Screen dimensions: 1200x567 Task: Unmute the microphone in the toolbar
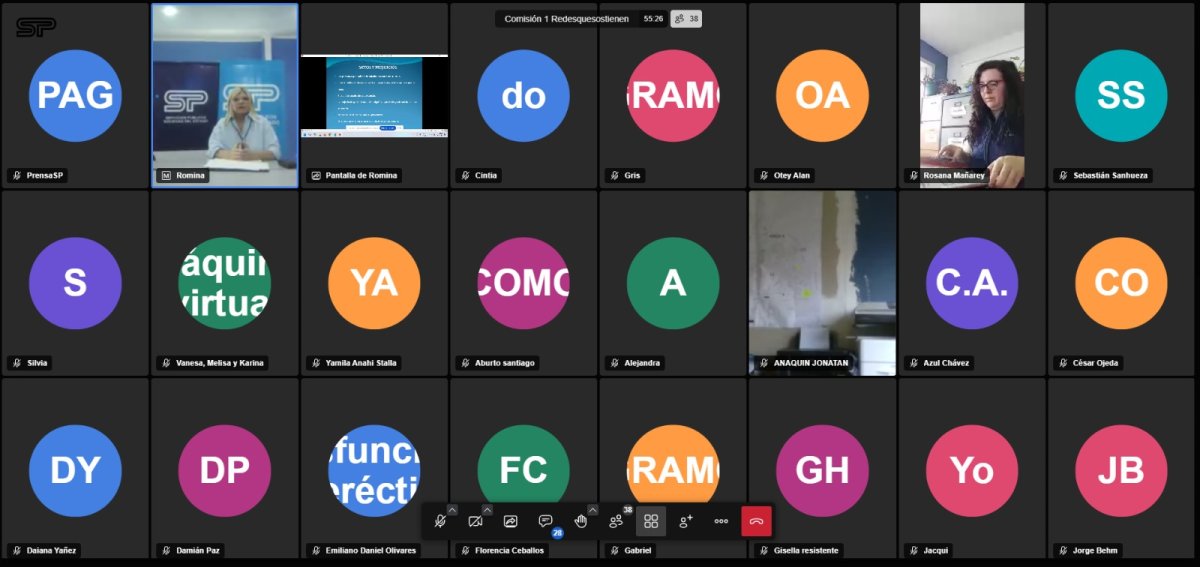tap(439, 521)
